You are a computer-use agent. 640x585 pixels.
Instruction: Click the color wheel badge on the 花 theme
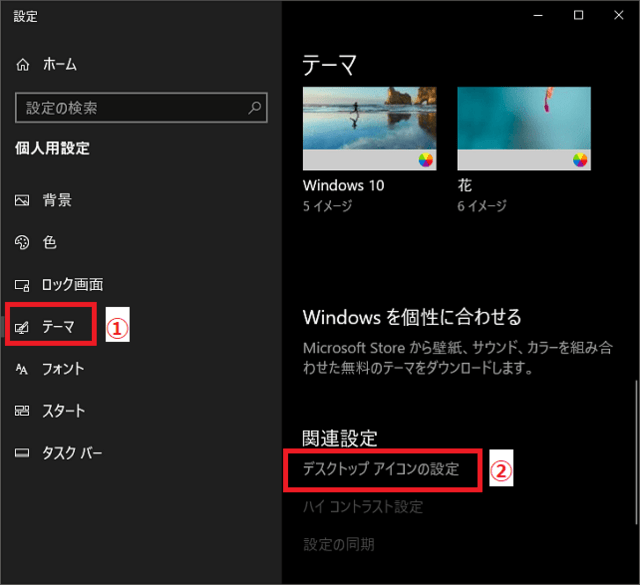(x=580, y=160)
